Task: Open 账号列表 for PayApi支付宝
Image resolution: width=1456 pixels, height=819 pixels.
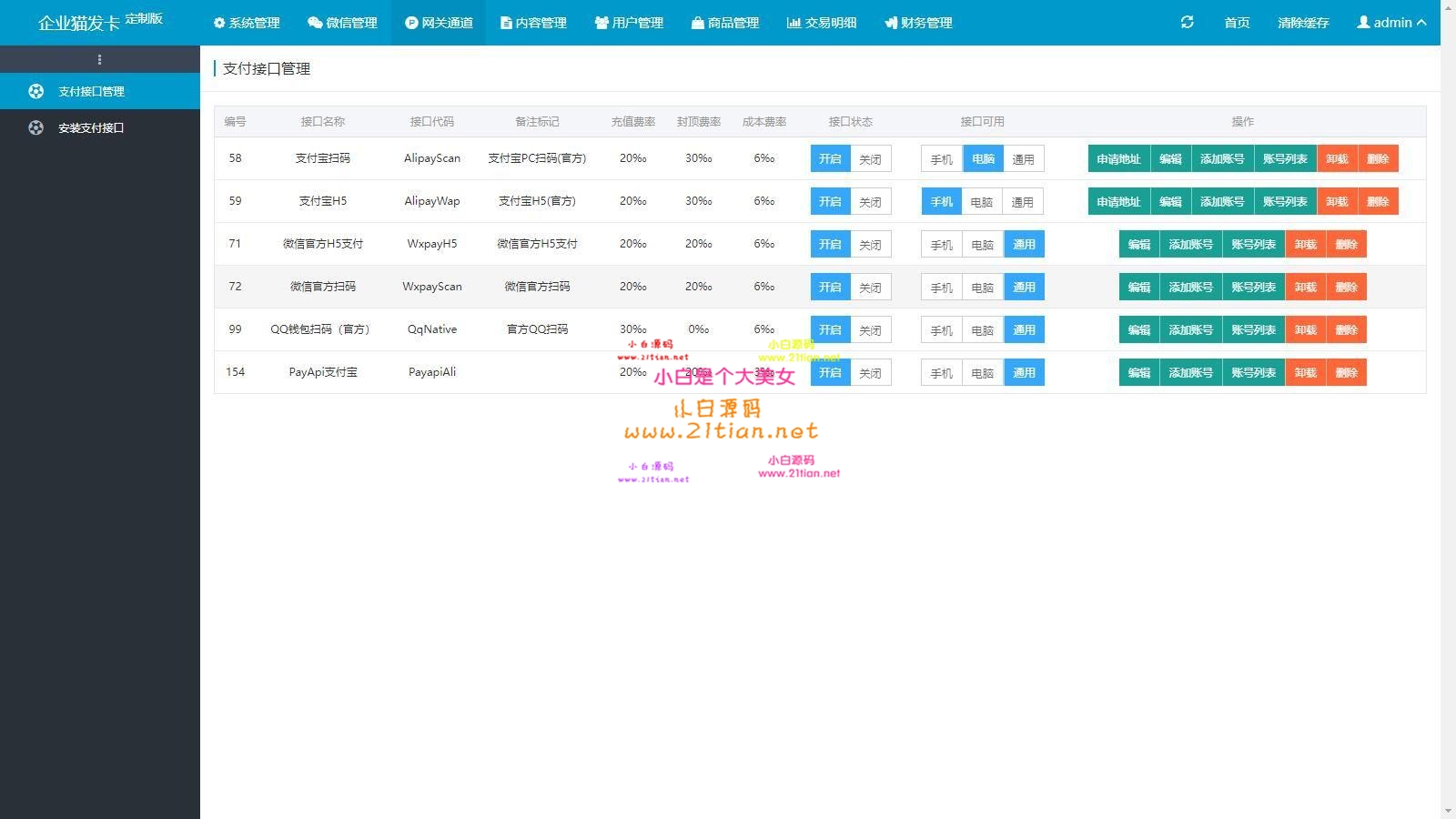Action: click(x=1253, y=372)
